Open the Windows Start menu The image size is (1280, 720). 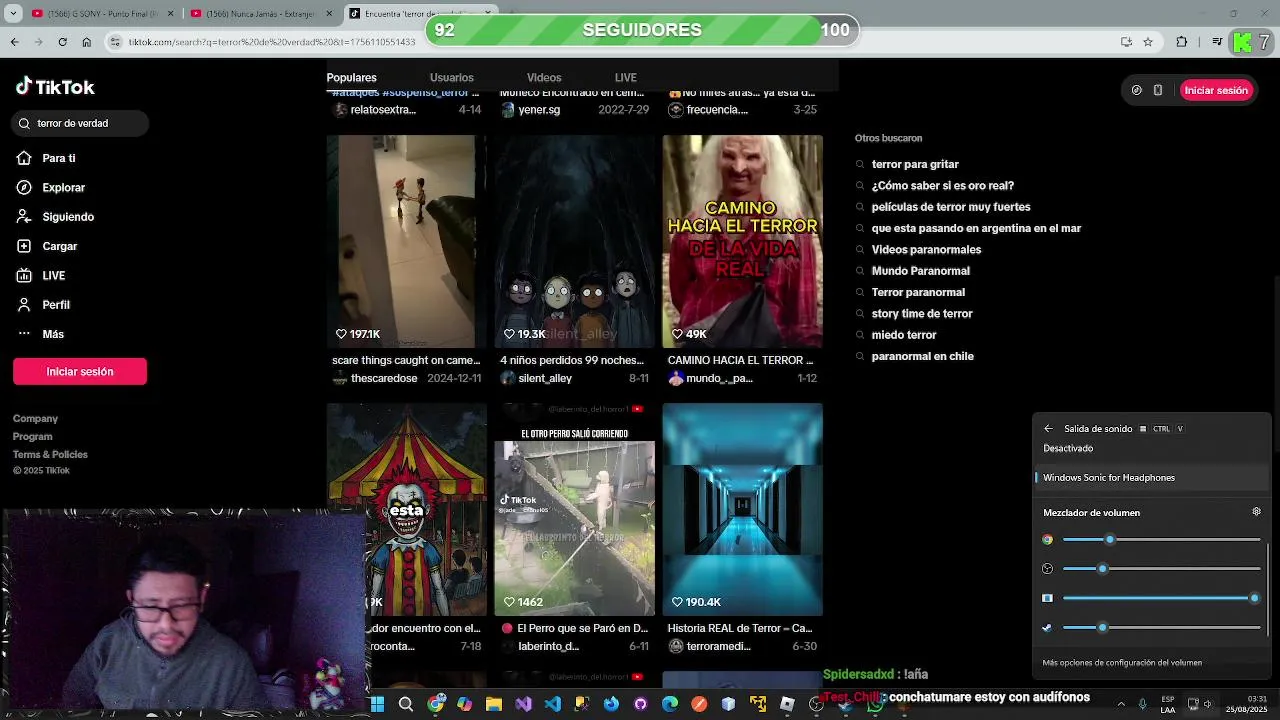377,705
